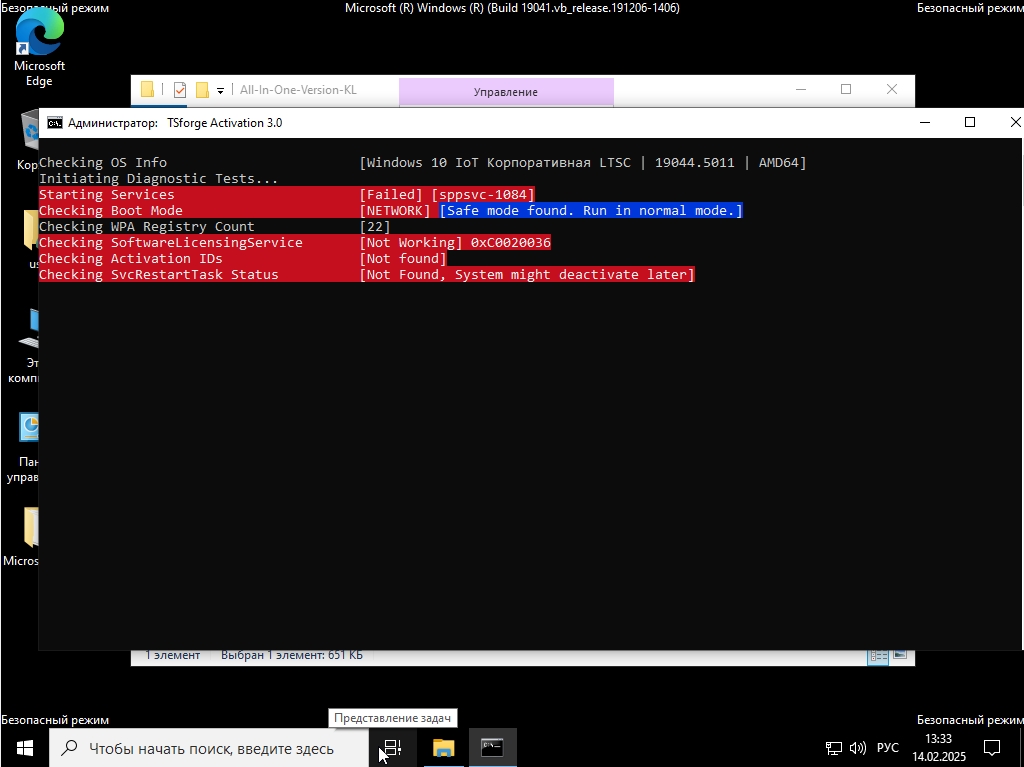Select the Recycle Bin desktop icon
The width and height of the screenshot is (1024, 767).
(x=29, y=140)
